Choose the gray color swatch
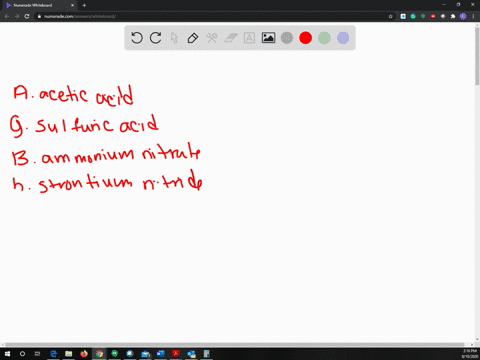Viewport: 480px width, 360px height. 287,38
